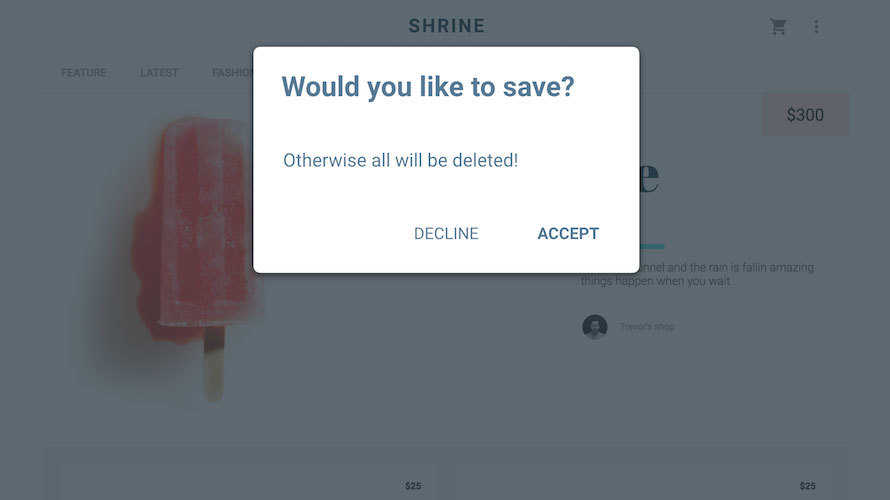Select the LATEST tab
Screen dimensions: 890x500
pos(159,73)
